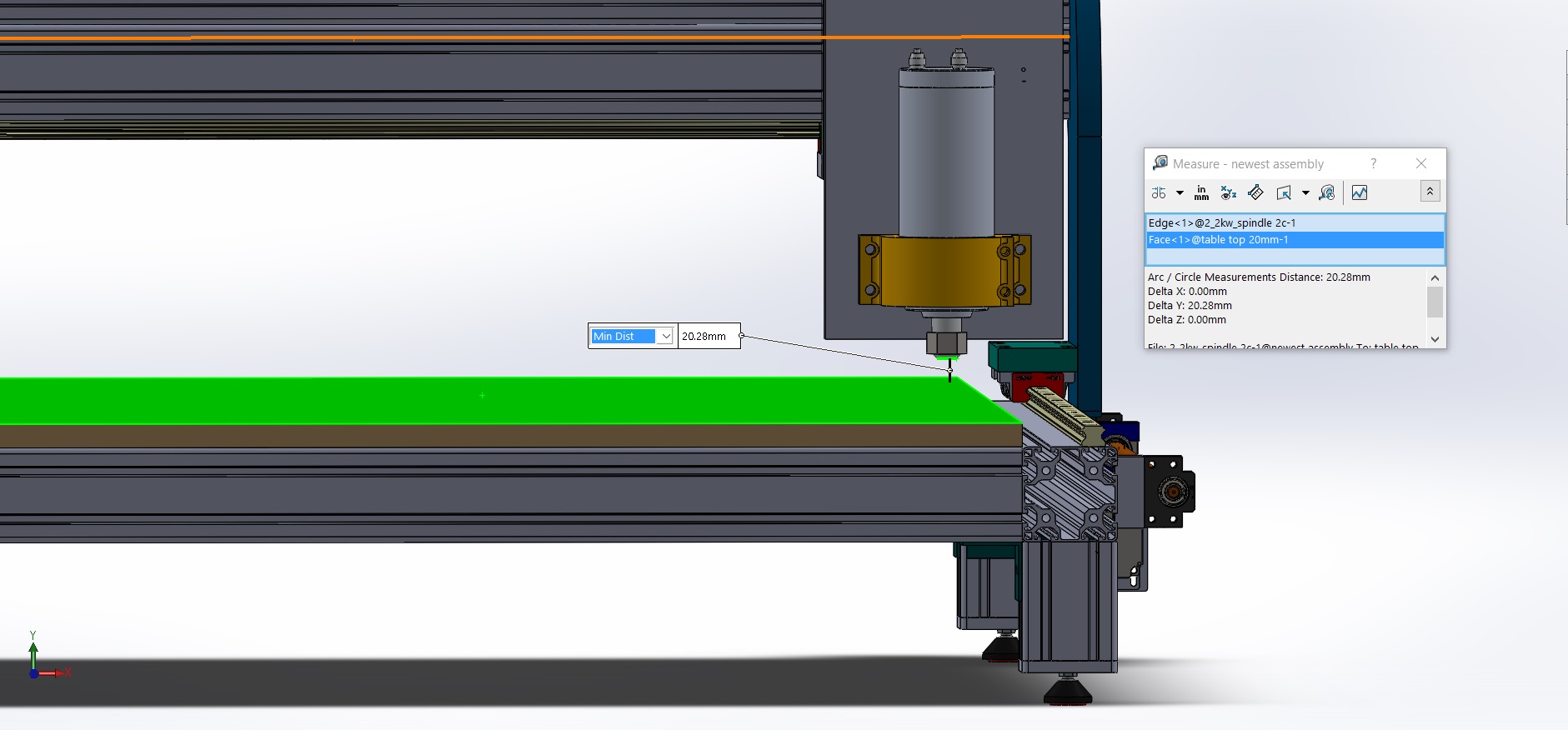Open the Units/Precision settings icon
The height and width of the screenshot is (730, 1568).
(x=1201, y=193)
